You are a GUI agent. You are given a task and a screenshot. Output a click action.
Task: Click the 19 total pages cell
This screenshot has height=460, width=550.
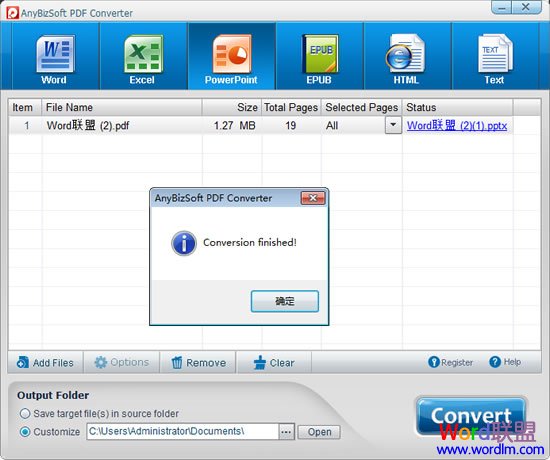click(x=290, y=126)
